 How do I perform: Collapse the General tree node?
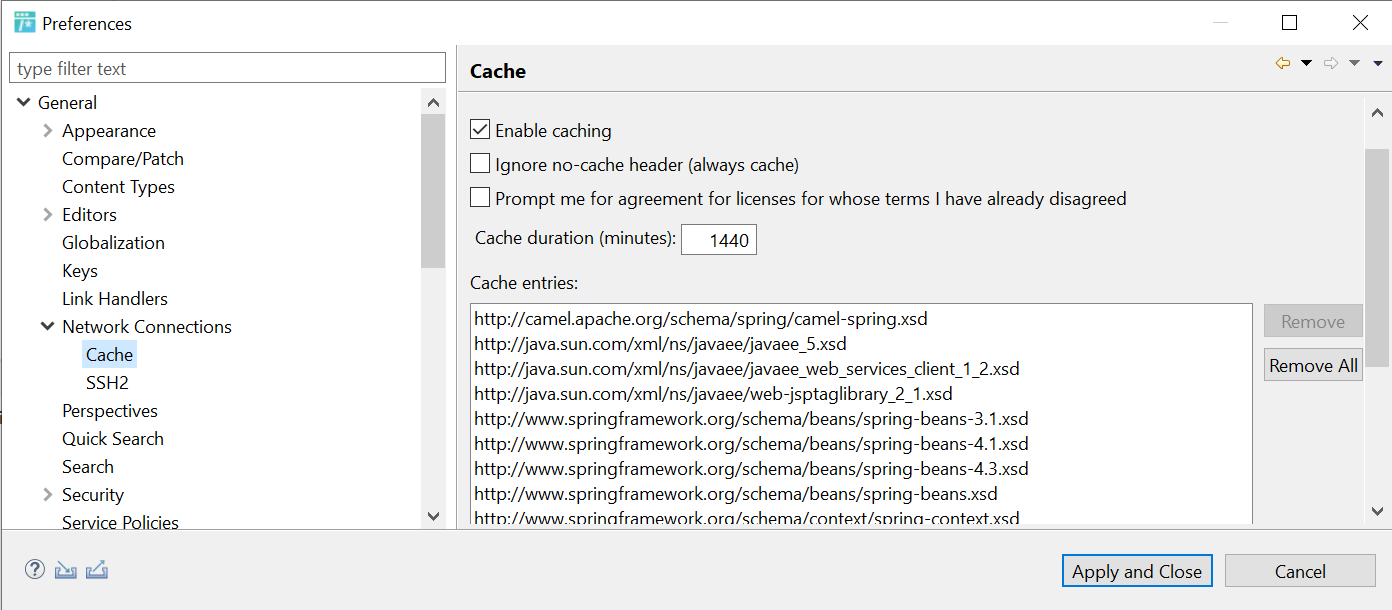pyautogui.click(x=24, y=102)
